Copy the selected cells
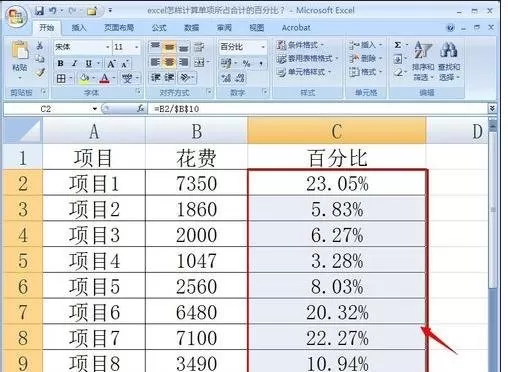This screenshot has height=372, width=508. 40,59
